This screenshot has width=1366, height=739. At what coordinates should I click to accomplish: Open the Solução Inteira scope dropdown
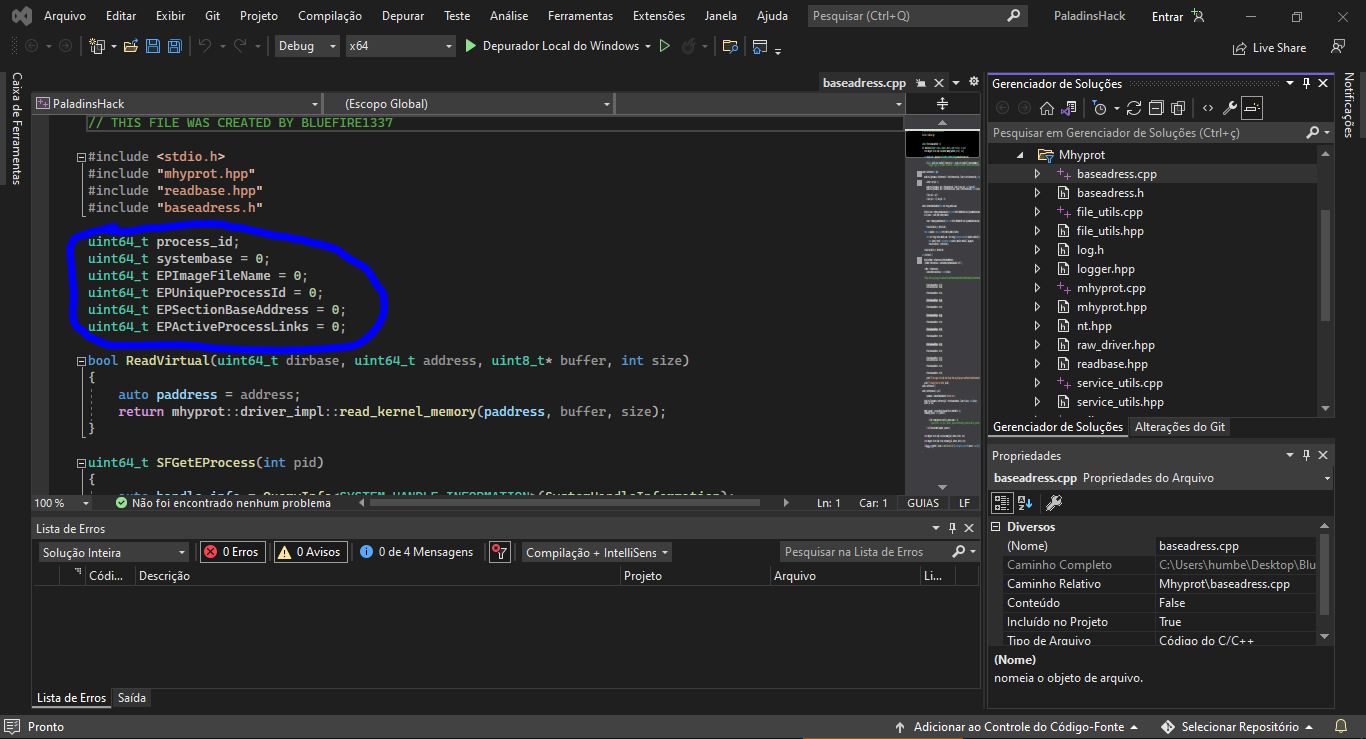click(x=113, y=552)
